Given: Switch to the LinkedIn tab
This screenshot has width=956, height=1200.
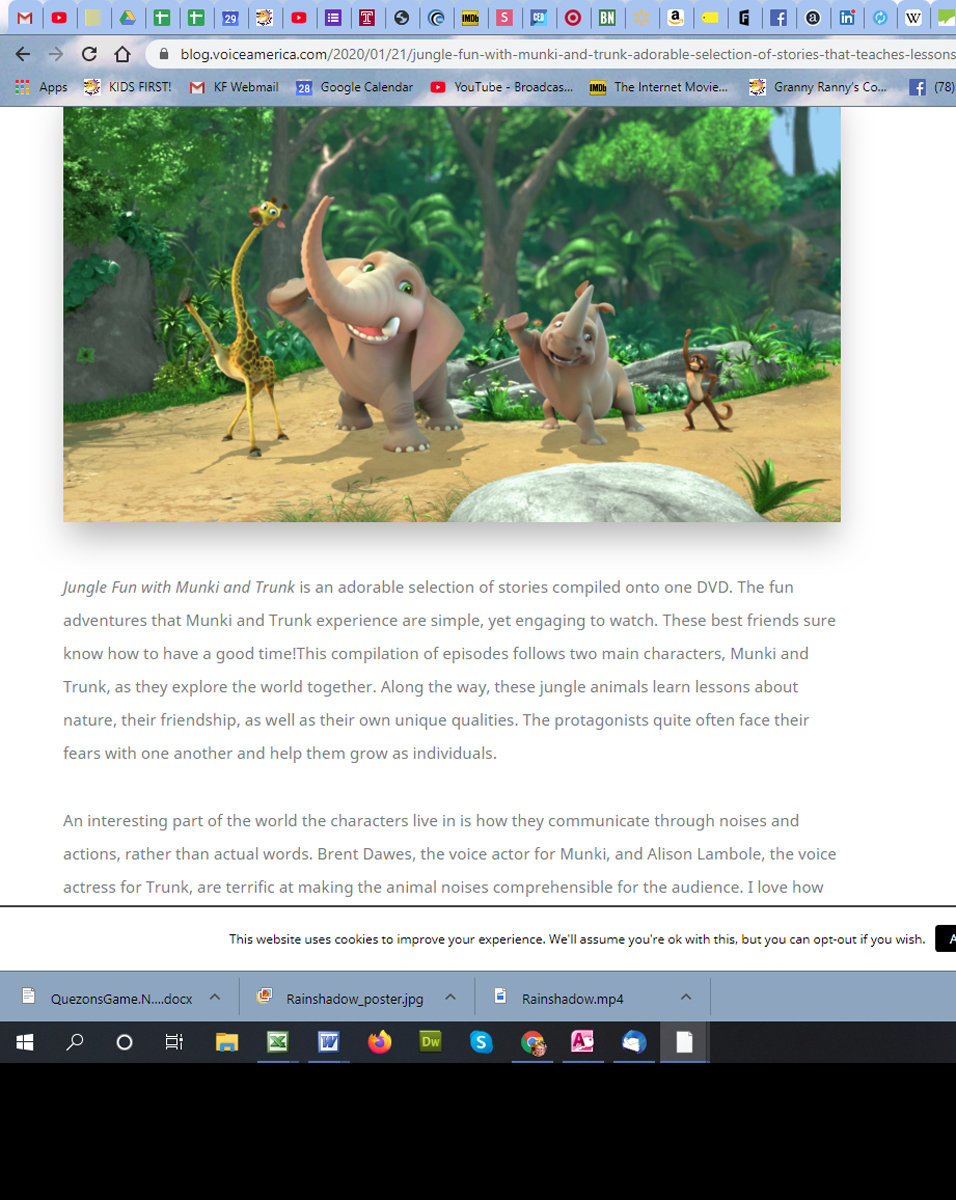Looking at the screenshot, I should pyautogui.click(x=846, y=17).
